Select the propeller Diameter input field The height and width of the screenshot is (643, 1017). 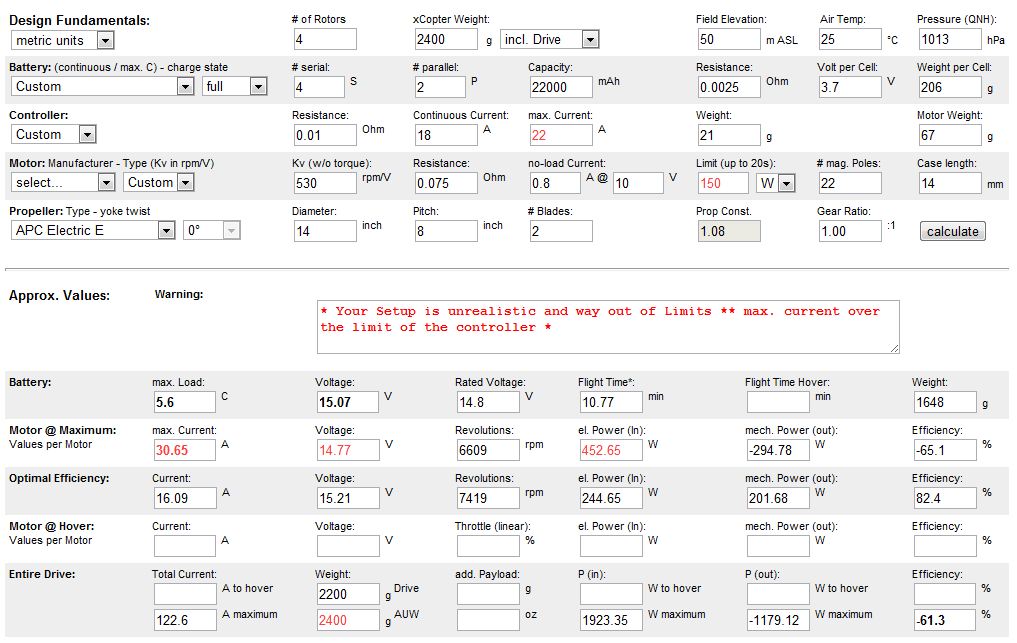click(325, 231)
